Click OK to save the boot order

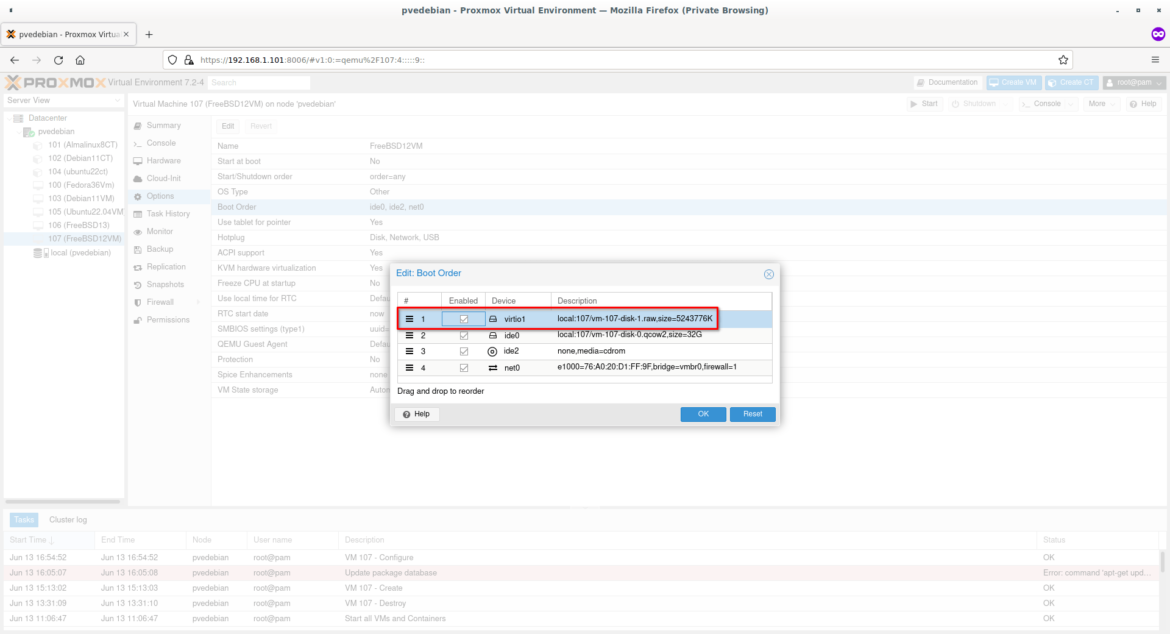pos(703,413)
